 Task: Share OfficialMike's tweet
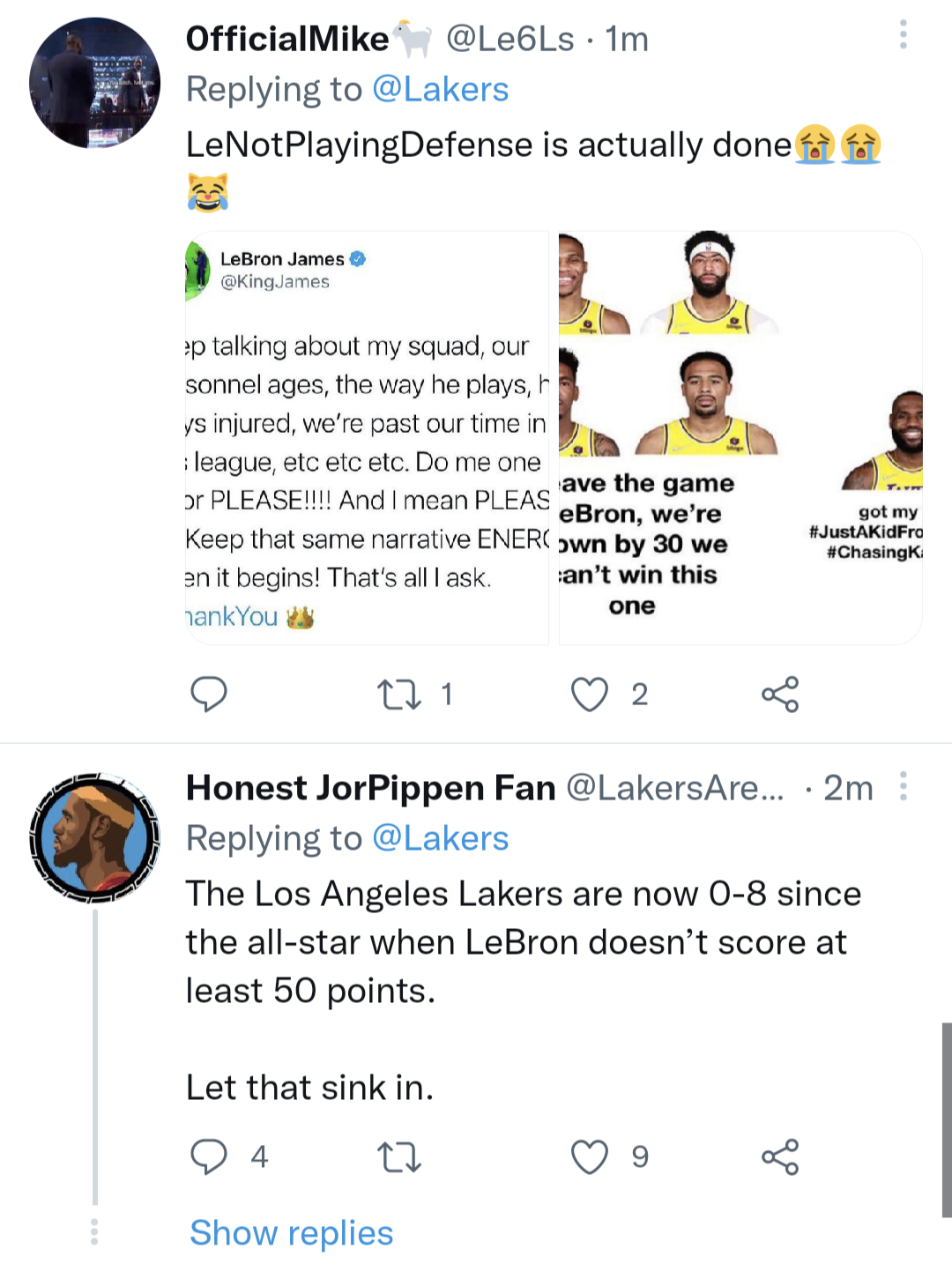pos(781,694)
